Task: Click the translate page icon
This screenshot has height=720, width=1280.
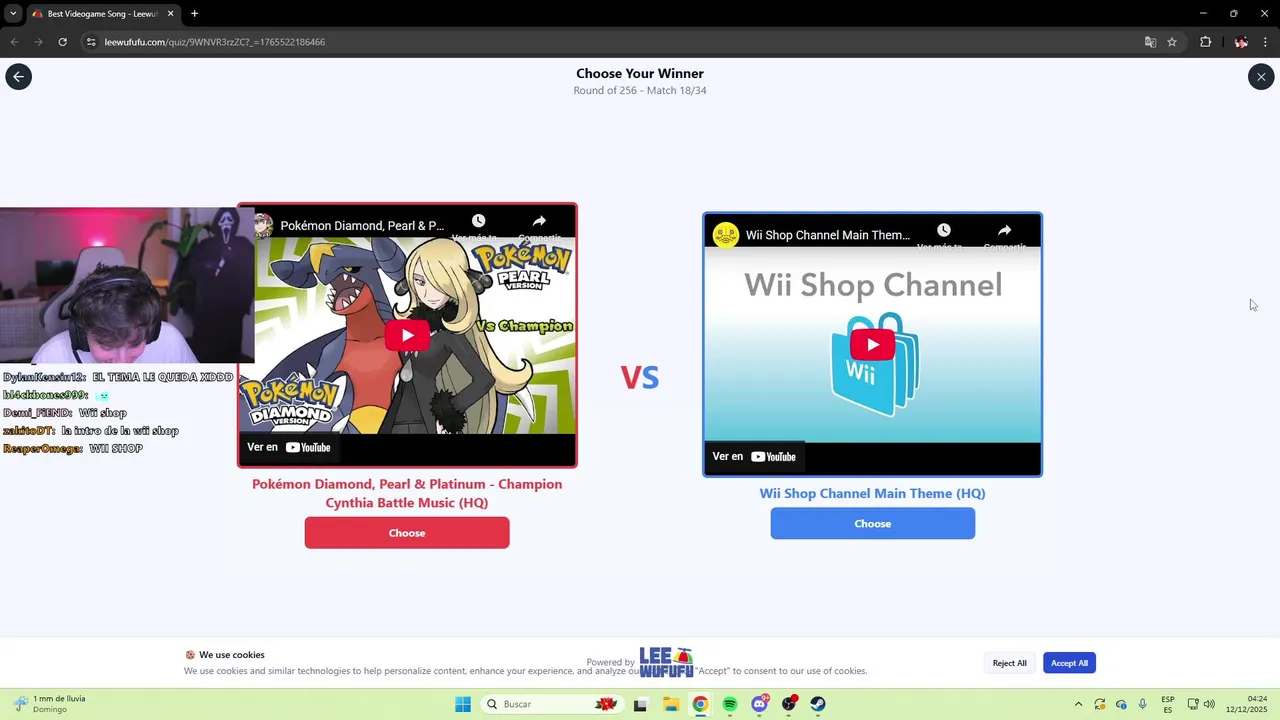Action: pos(1150,42)
